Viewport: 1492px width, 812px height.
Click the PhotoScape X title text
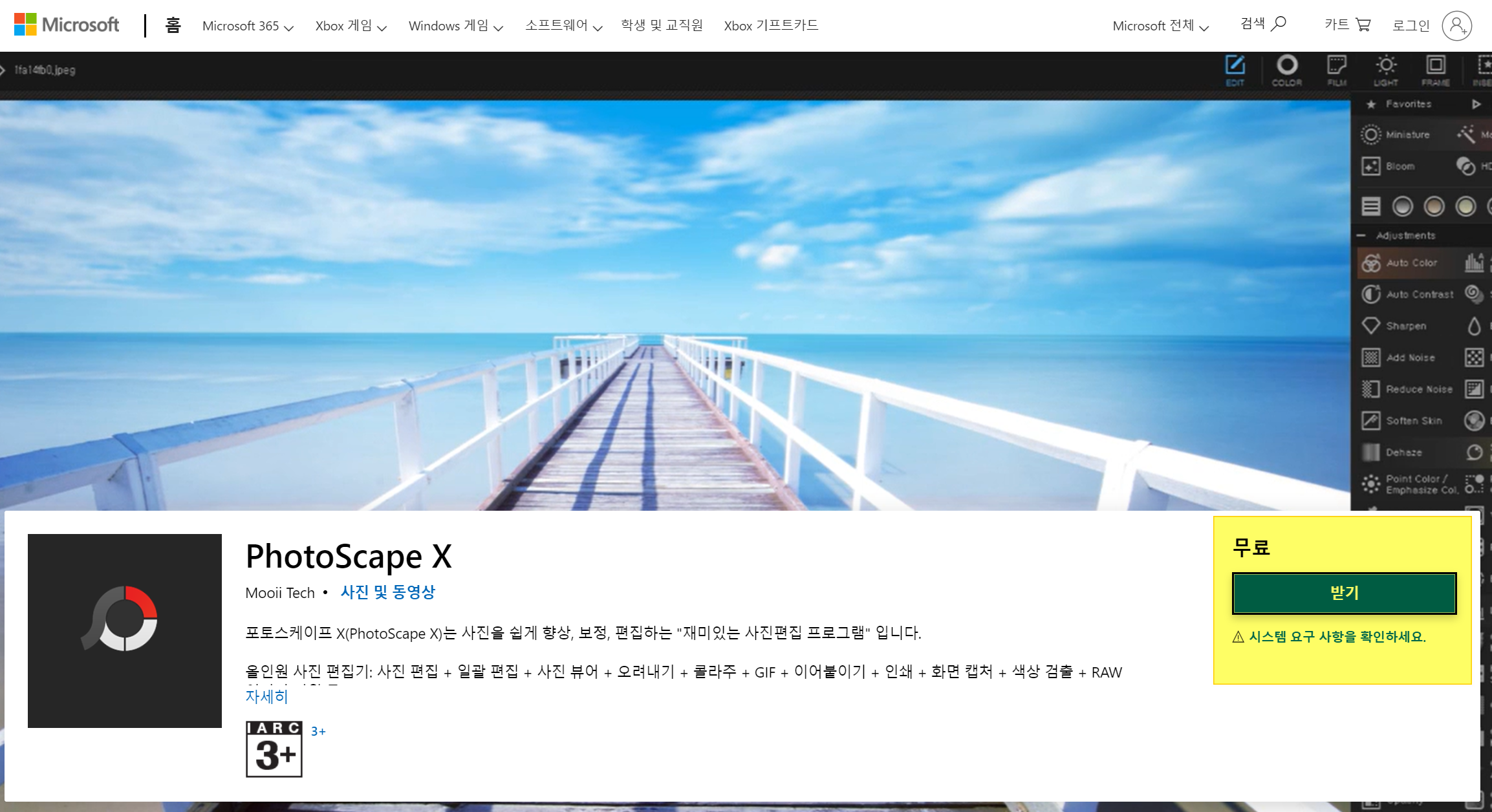[x=349, y=556]
